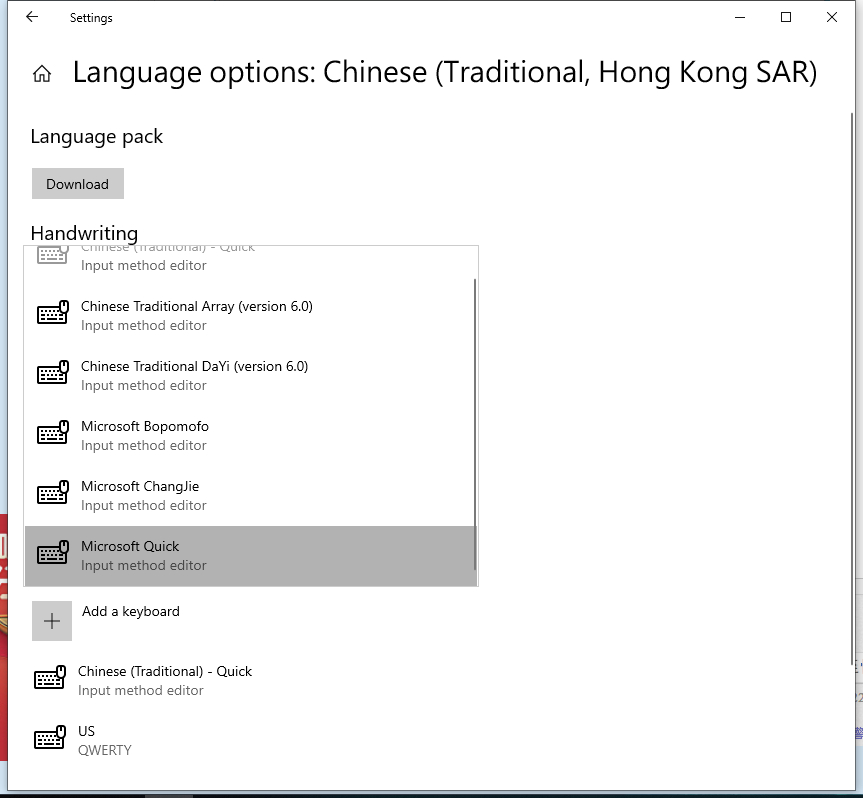The height and width of the screenshot is (798, 863).
Task: Open Settings home via house icon
Action: [42, 73]
